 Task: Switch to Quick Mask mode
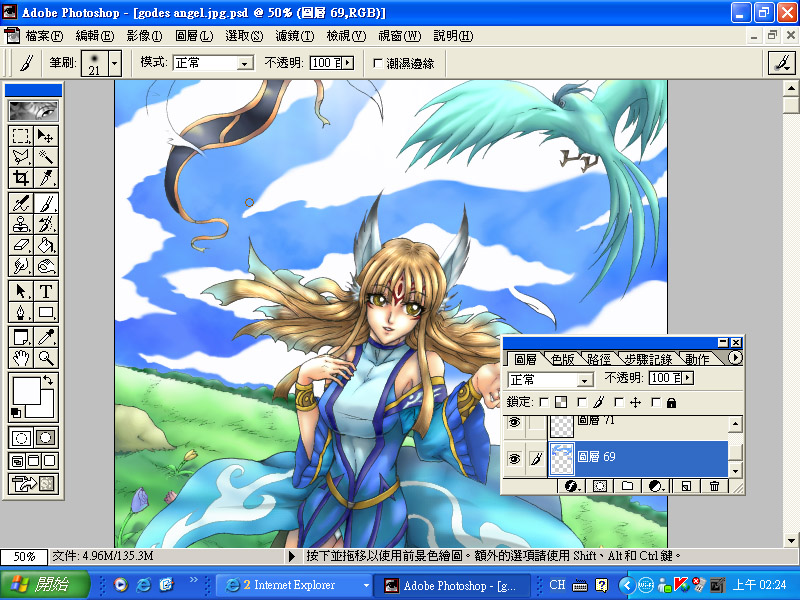(x=45, y=438)
